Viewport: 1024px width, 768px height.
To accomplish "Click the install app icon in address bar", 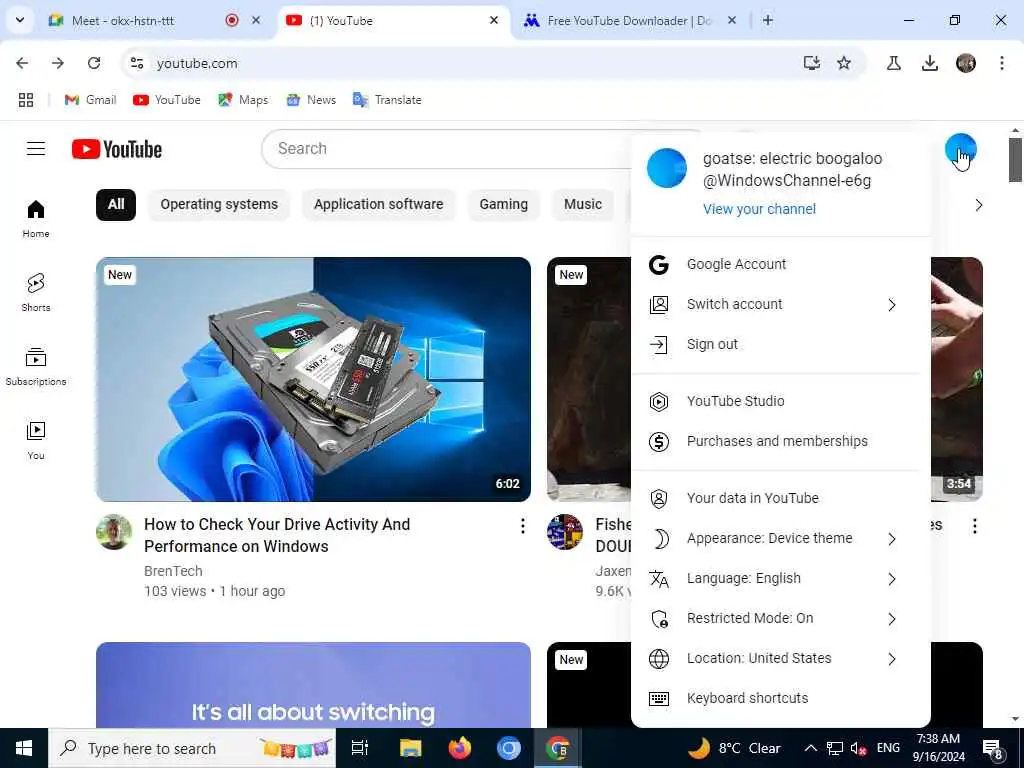I will pyautogui.click(x=811, y=63).
